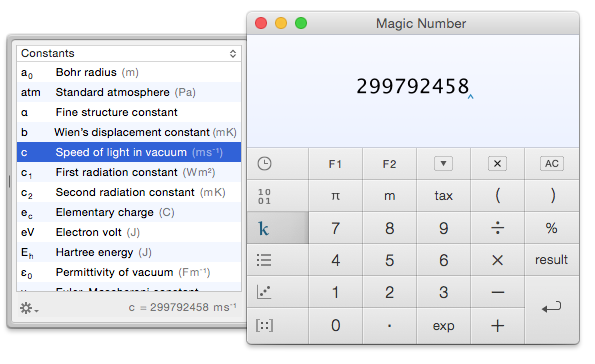Click the tax key
This screenshot has height=364, width=595.
443,196
